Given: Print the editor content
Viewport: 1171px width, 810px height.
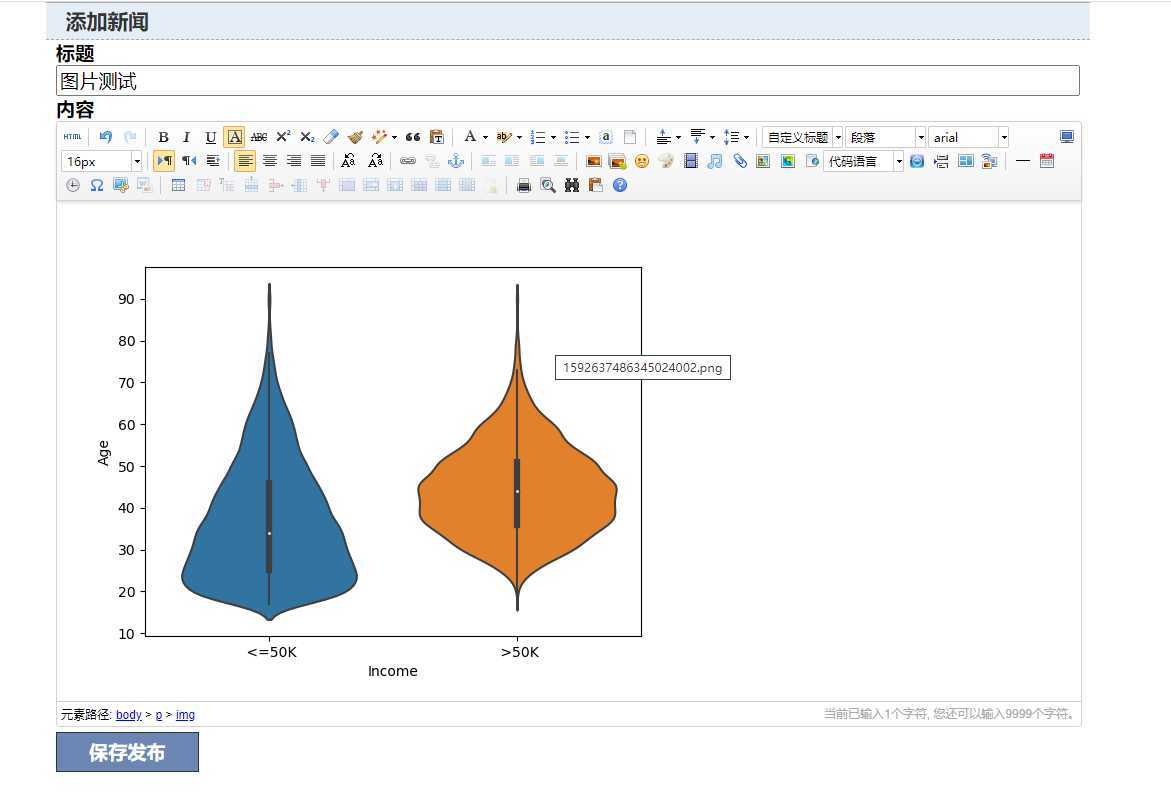Looking at the screenshot, I should (x=524, y=185).
